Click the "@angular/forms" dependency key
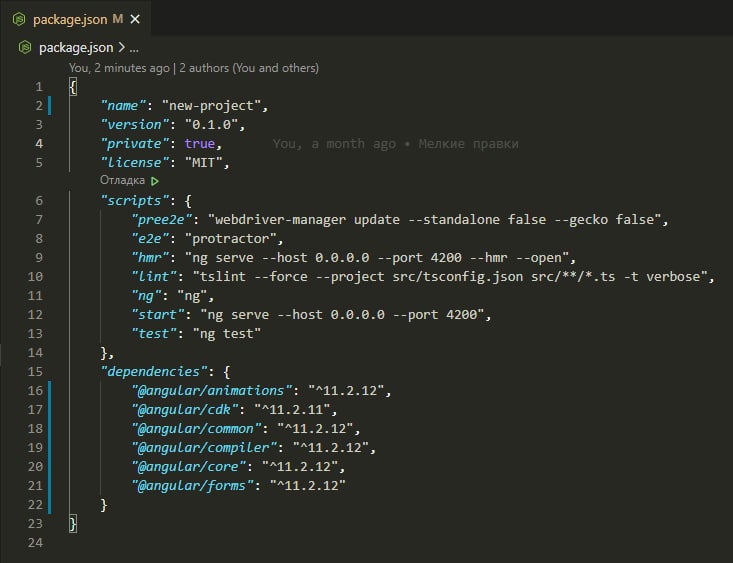Image resolution: width=733 pixels, height=563 pixels. point(192,486)
